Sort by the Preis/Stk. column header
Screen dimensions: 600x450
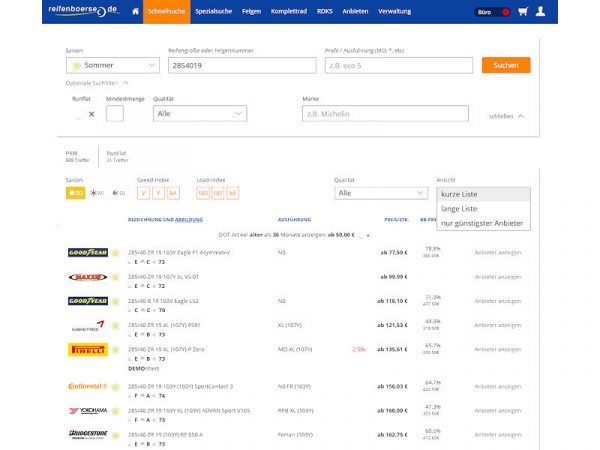(396, 220)
